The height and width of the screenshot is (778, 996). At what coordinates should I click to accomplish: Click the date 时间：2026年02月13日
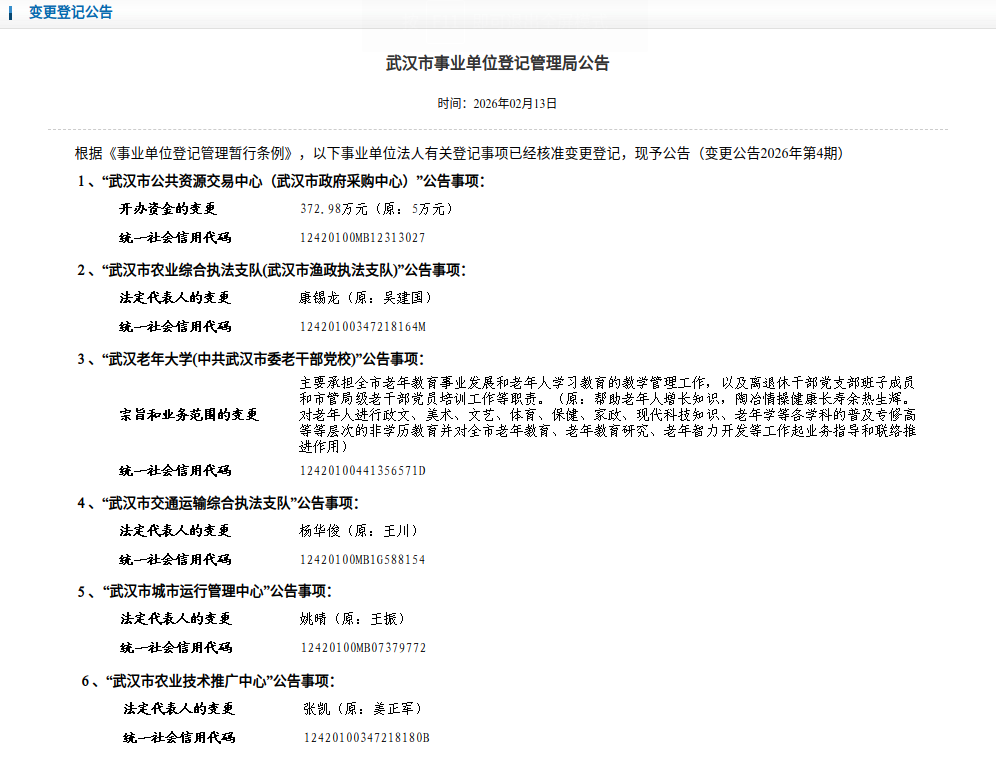point(497,99)
